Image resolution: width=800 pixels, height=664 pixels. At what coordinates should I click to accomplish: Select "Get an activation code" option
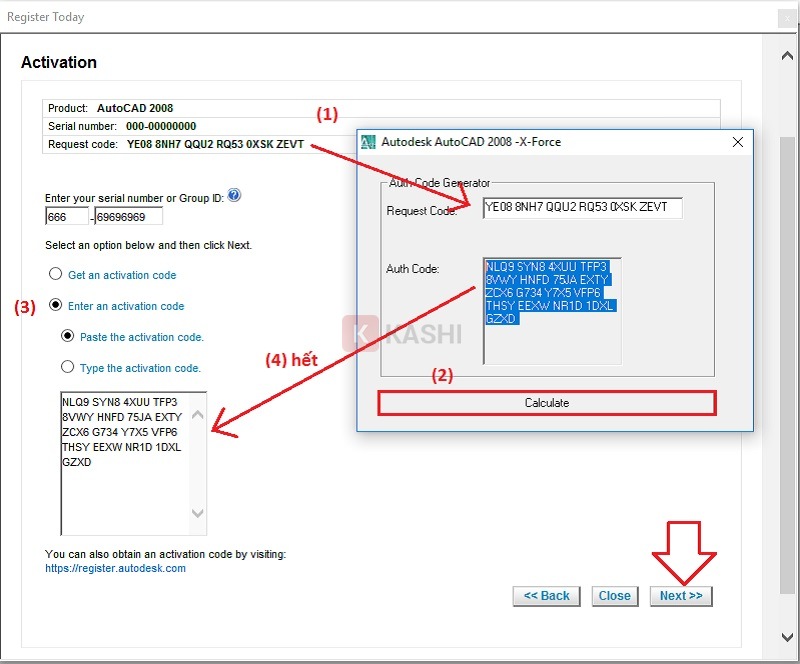(55, 274)
